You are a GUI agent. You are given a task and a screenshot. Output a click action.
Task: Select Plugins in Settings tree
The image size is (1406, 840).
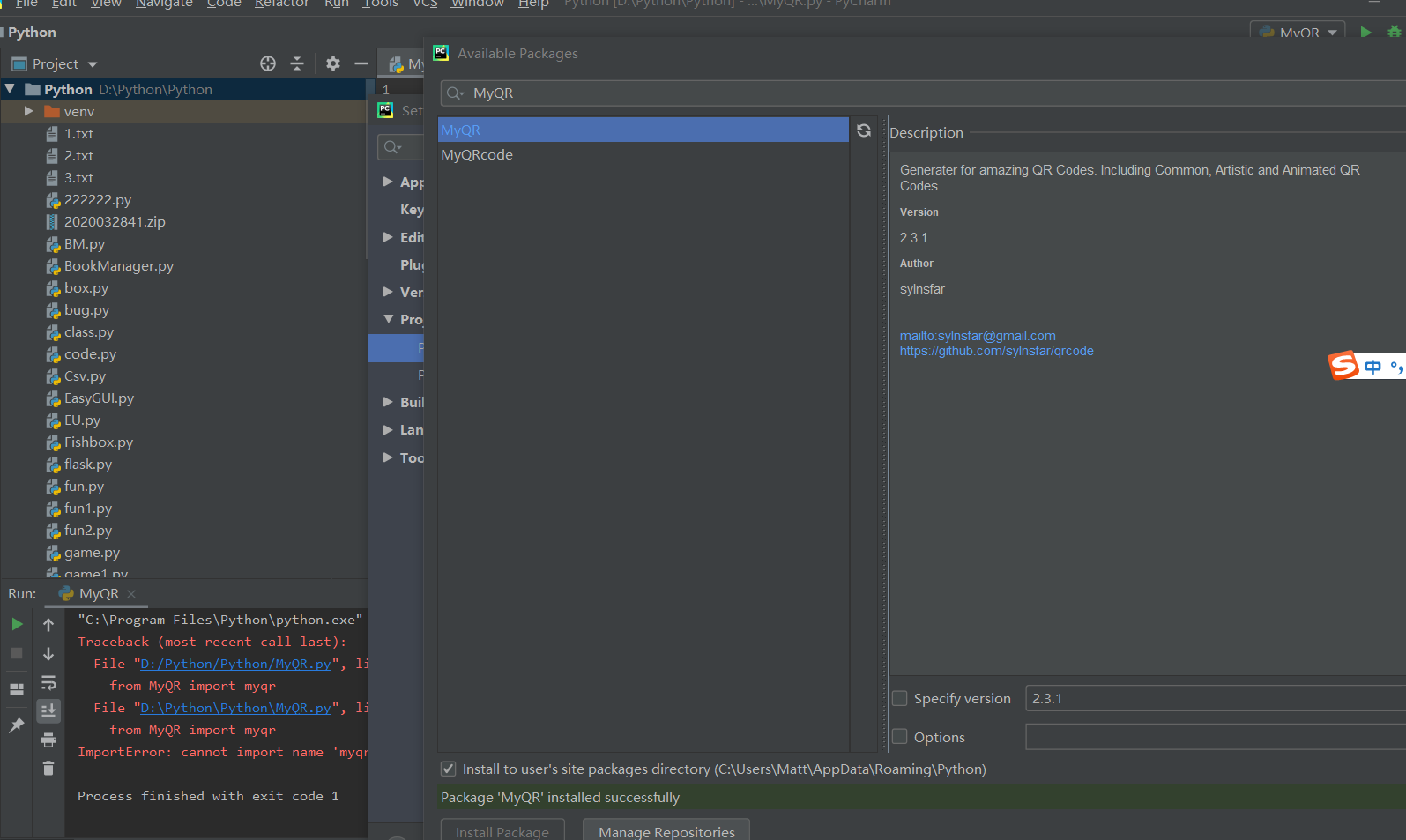click(412, 264)
